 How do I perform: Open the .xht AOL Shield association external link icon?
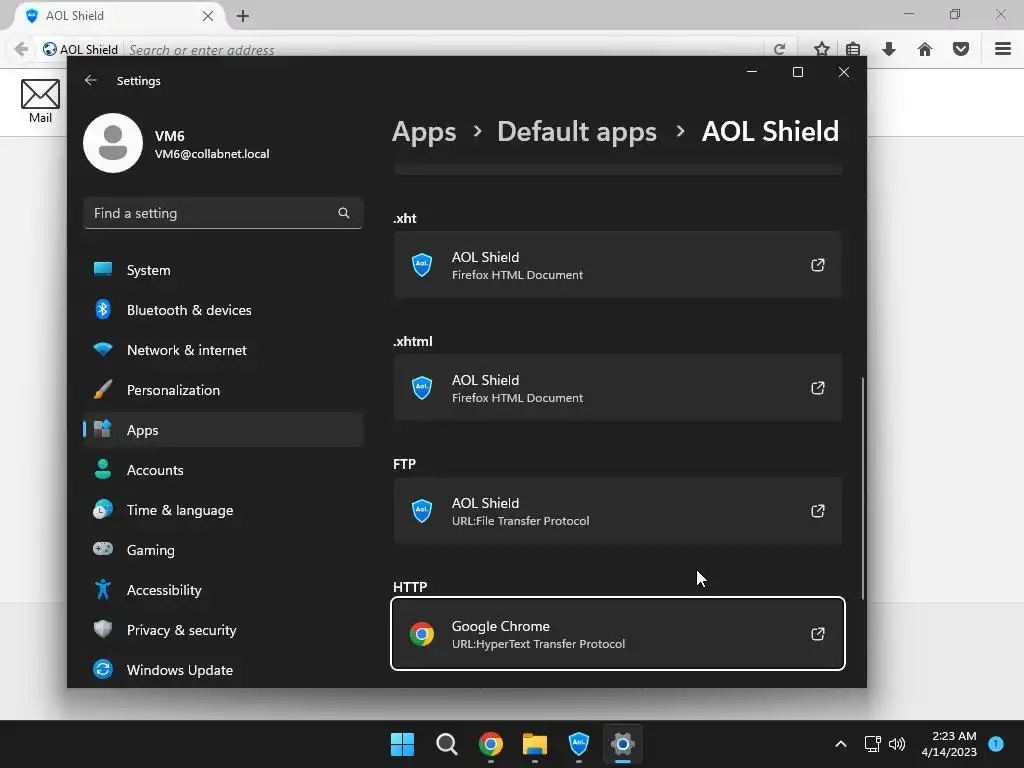(818, 265)
